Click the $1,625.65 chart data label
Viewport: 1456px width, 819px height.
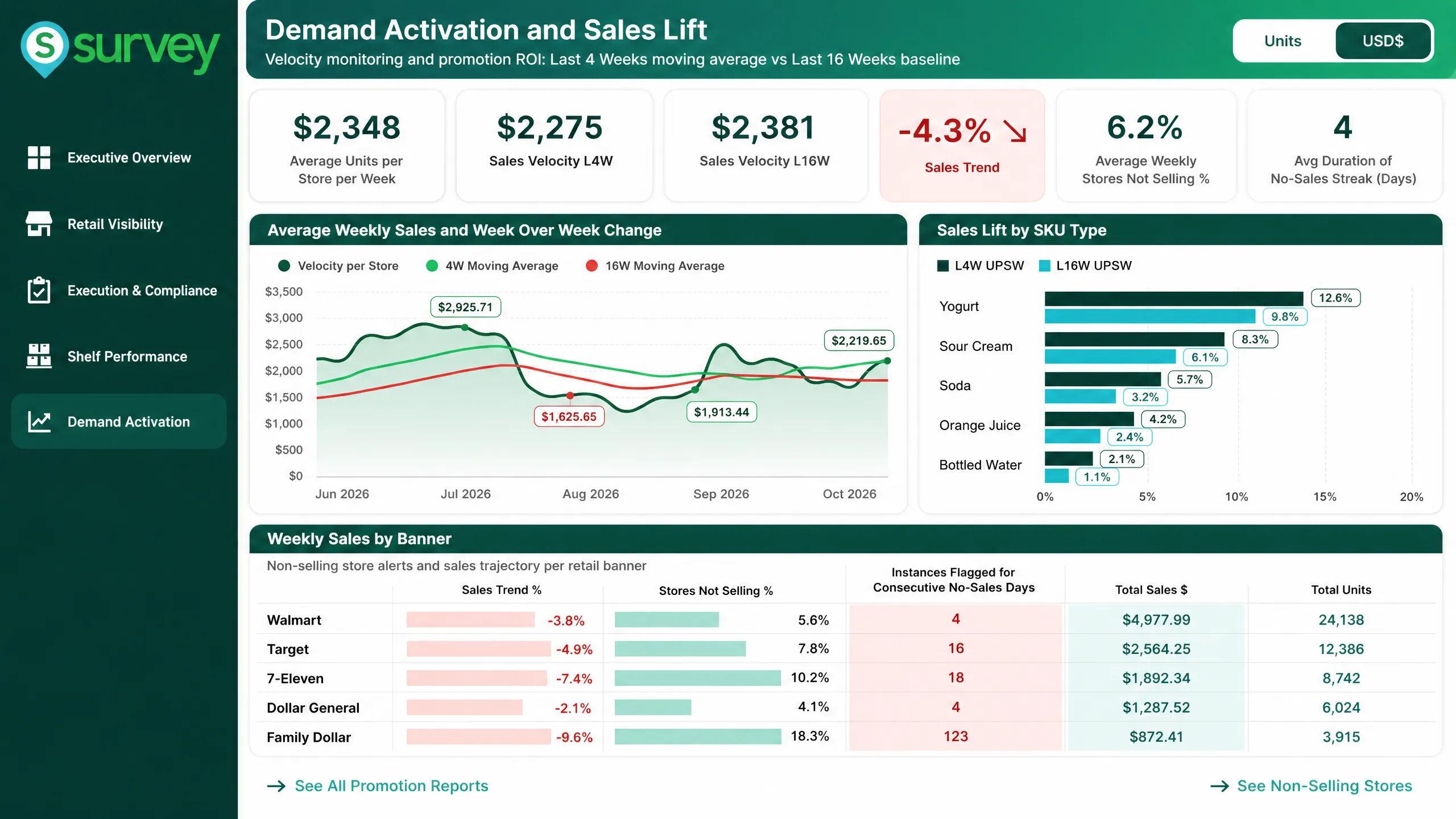[569, 416]
